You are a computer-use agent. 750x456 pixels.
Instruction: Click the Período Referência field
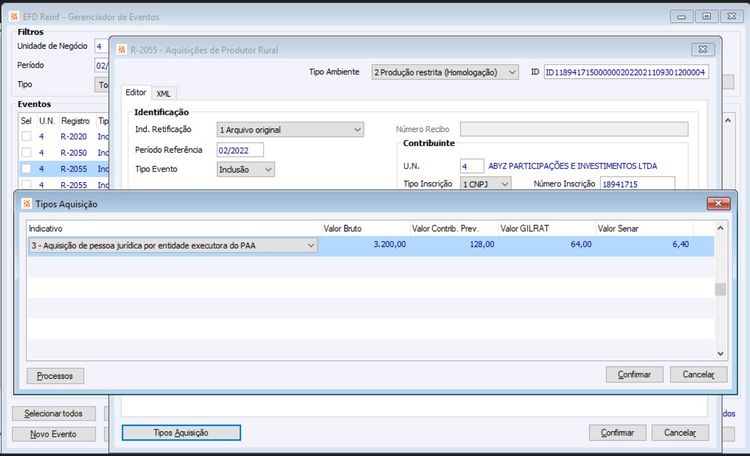click(240, 150)
